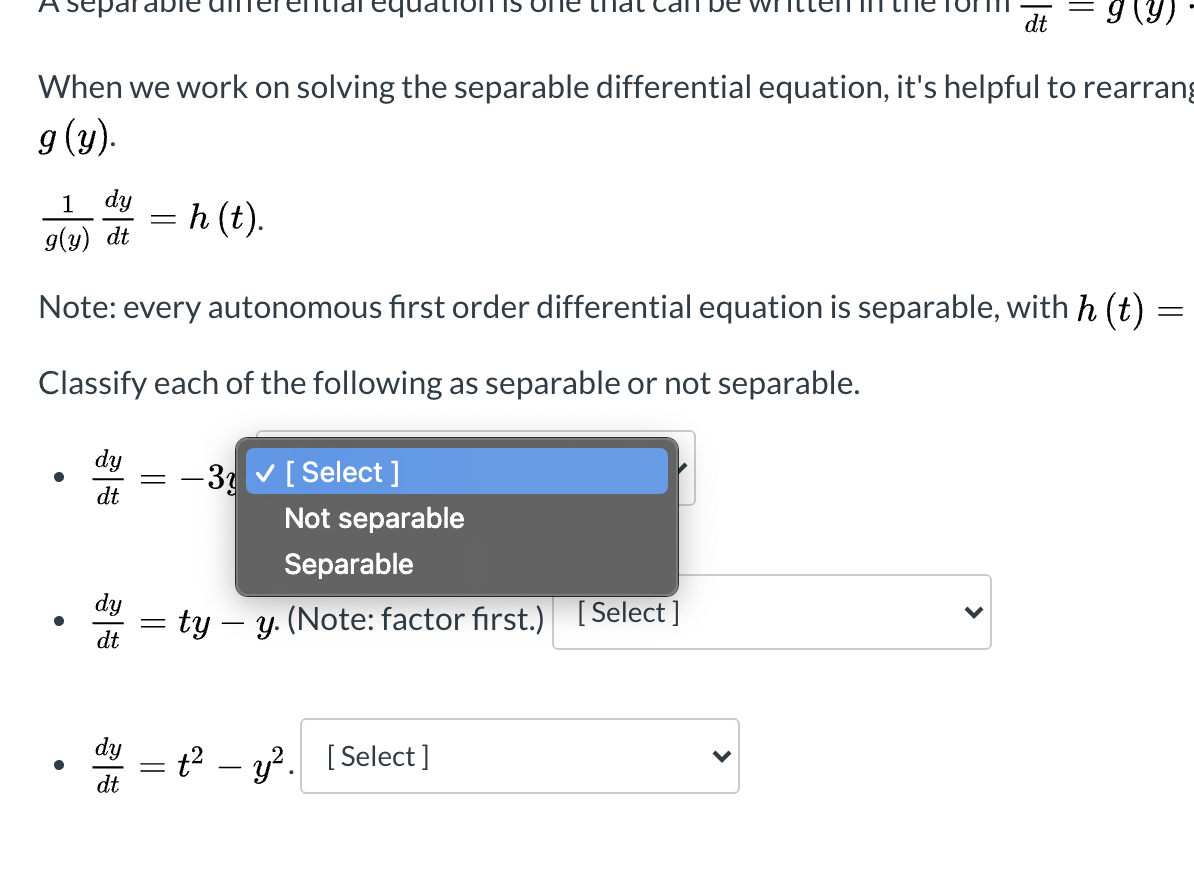
Task: Click the arrow icon on the middle select box
Action: [x=973, y=613]
